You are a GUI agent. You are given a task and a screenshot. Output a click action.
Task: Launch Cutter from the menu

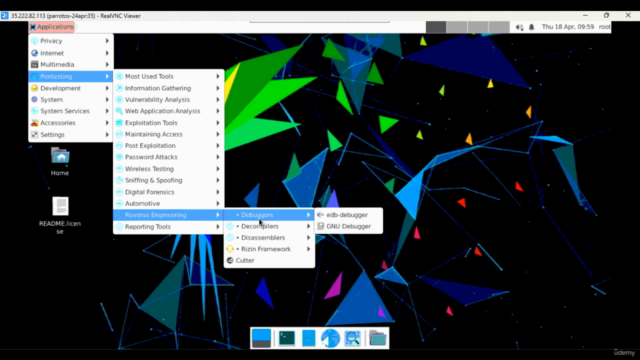click(269, 261)
